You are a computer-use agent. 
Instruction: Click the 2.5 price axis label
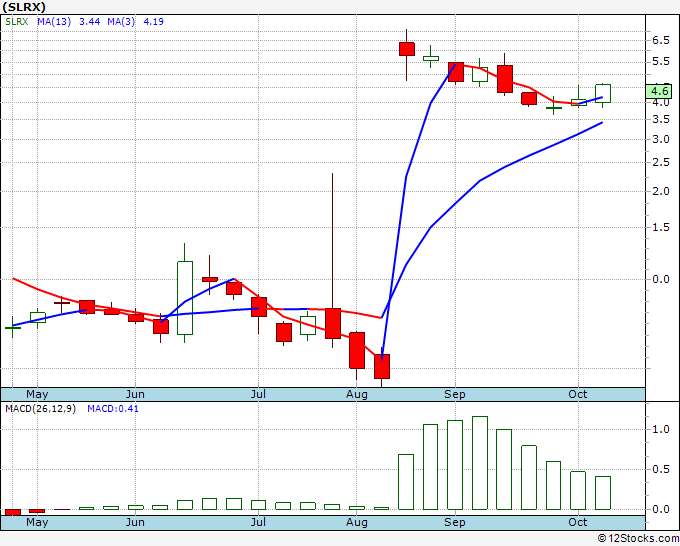[660, 163]
